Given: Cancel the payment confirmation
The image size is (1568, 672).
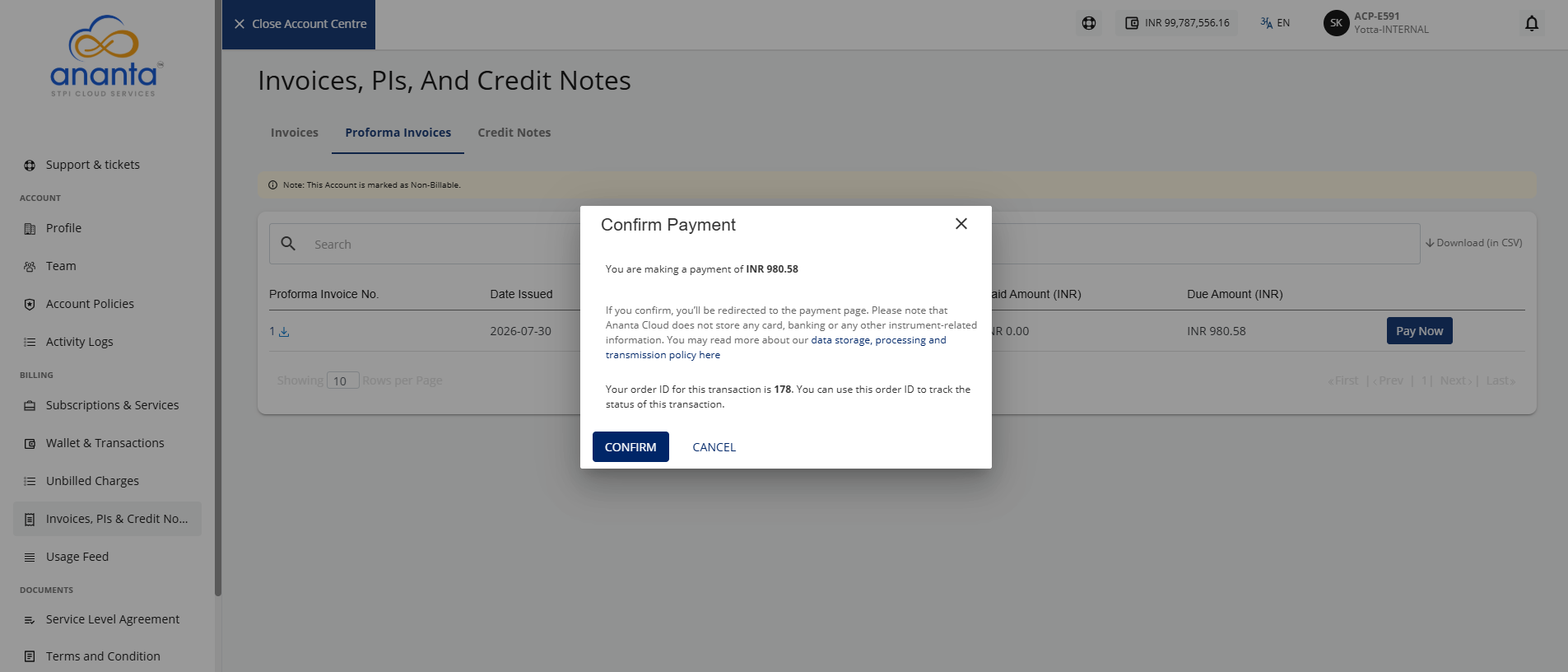Looking at the screenshot, I should pos(714,447).
